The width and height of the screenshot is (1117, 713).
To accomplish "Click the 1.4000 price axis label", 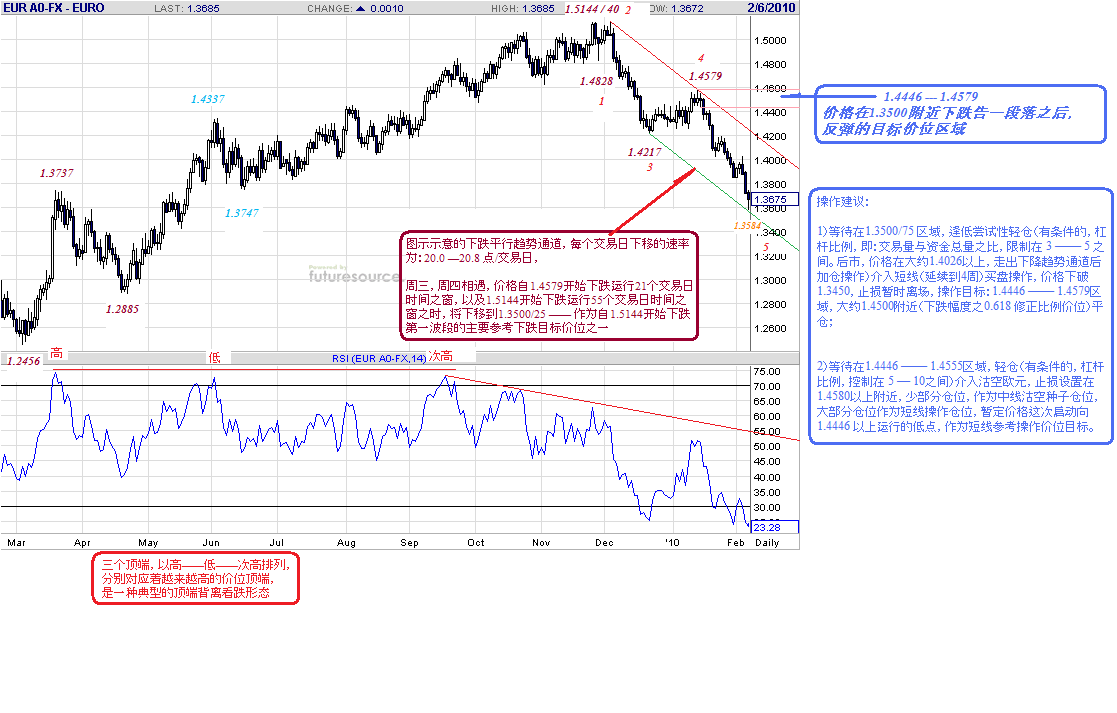I will pos(770,161).
